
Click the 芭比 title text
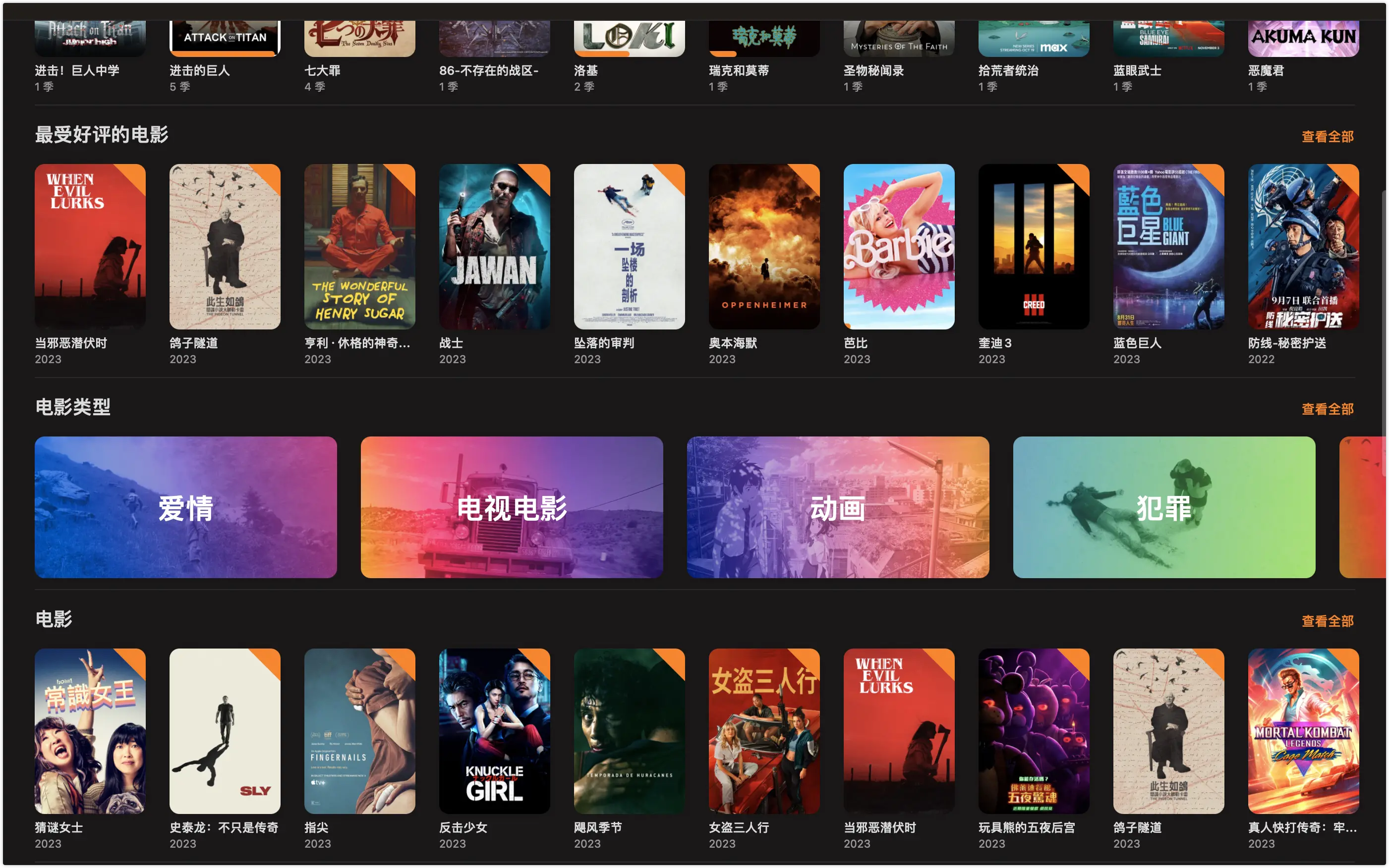(x=855, y=343)
